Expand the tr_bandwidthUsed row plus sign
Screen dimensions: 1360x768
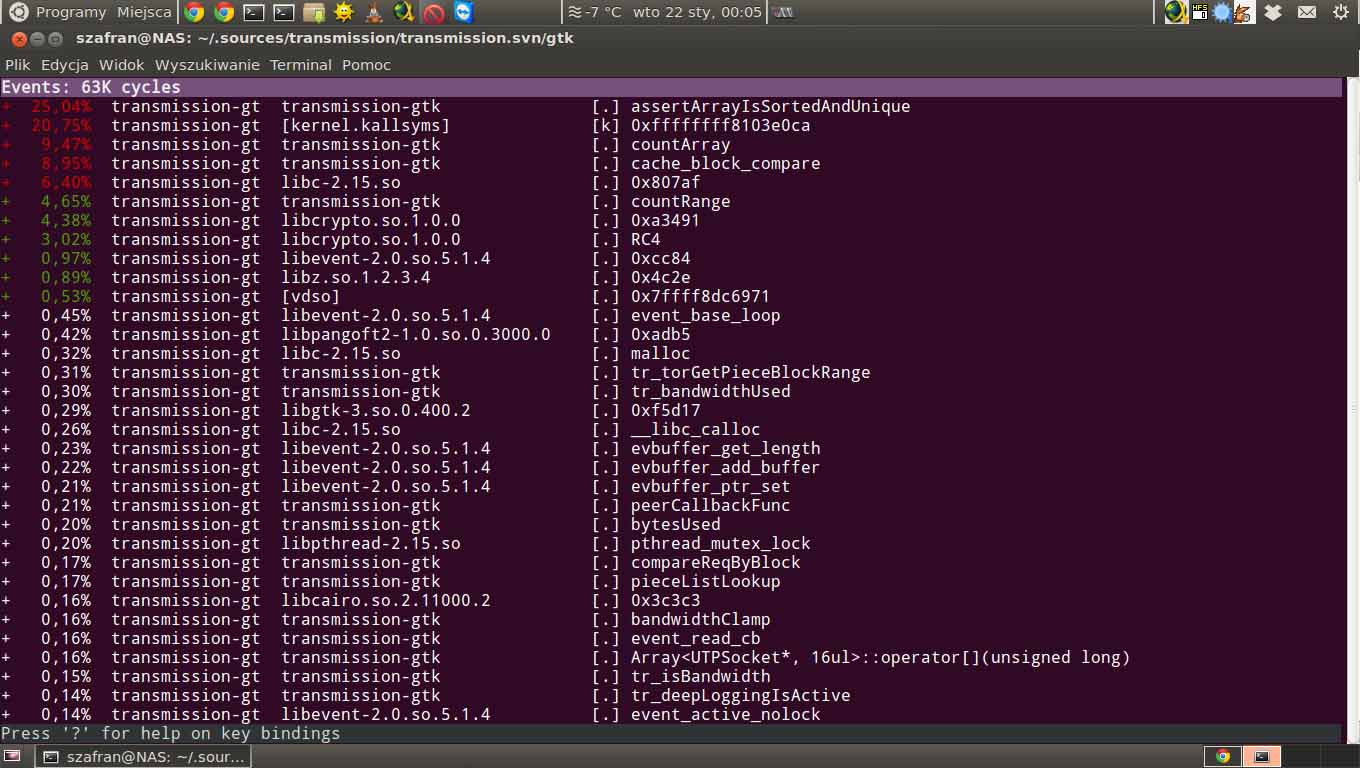[6, 391]
